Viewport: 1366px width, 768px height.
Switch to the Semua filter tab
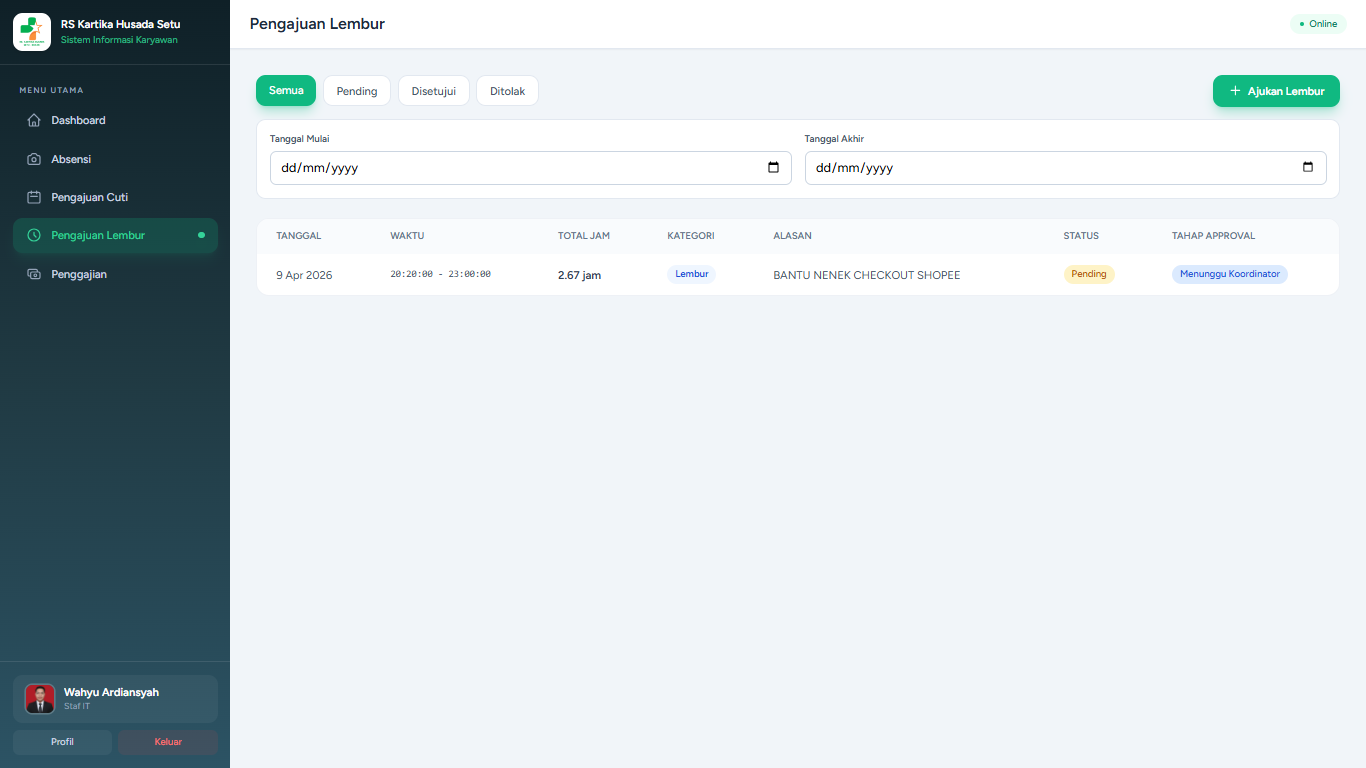(286, 90)
